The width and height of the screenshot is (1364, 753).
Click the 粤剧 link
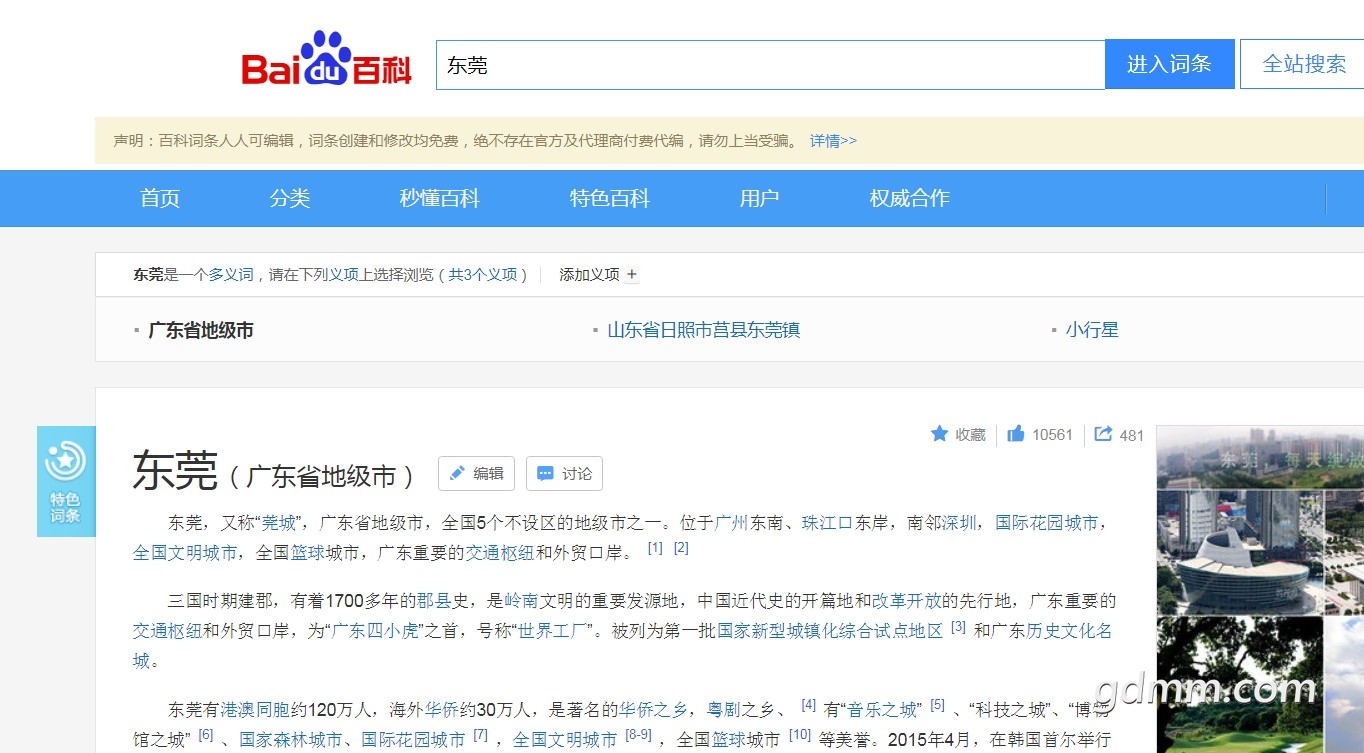(725, 710)
